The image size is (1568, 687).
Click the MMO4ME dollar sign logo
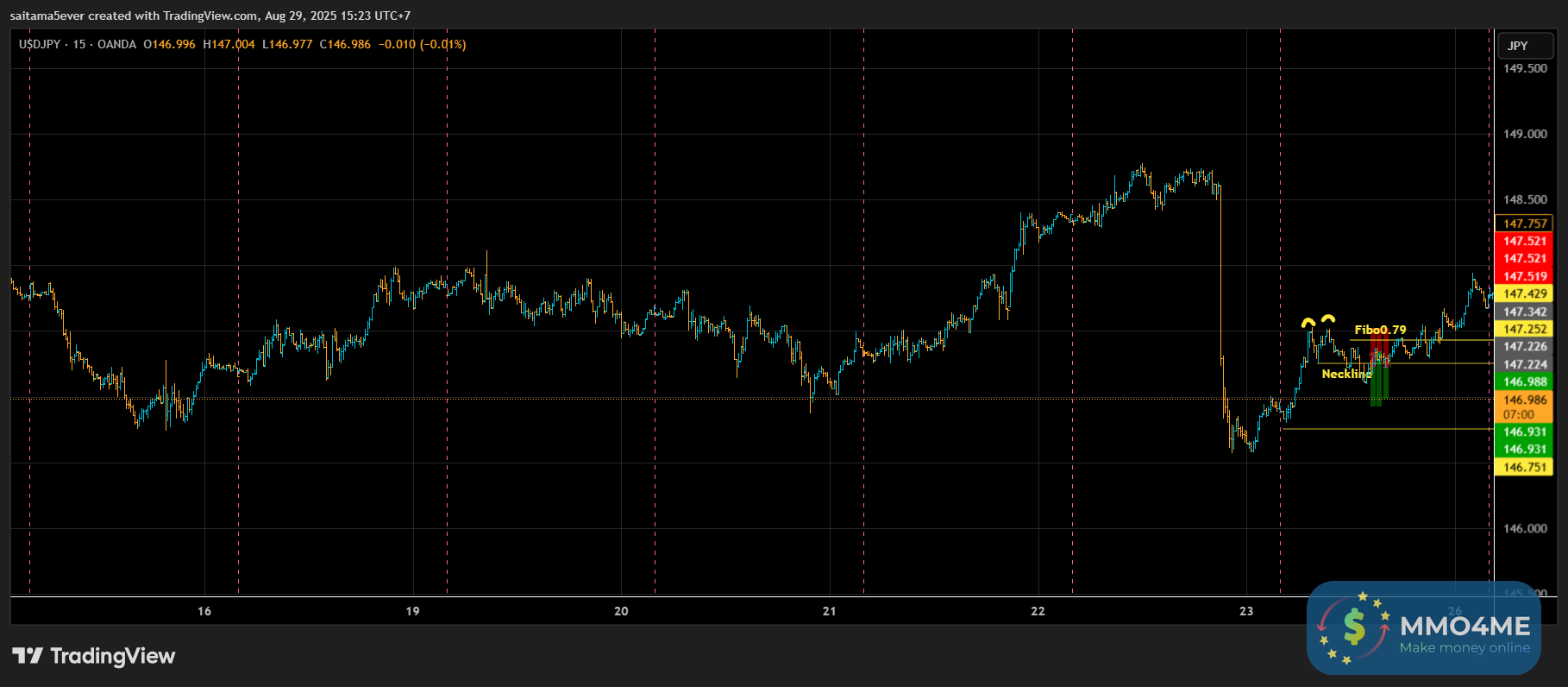pos(1354,627)
